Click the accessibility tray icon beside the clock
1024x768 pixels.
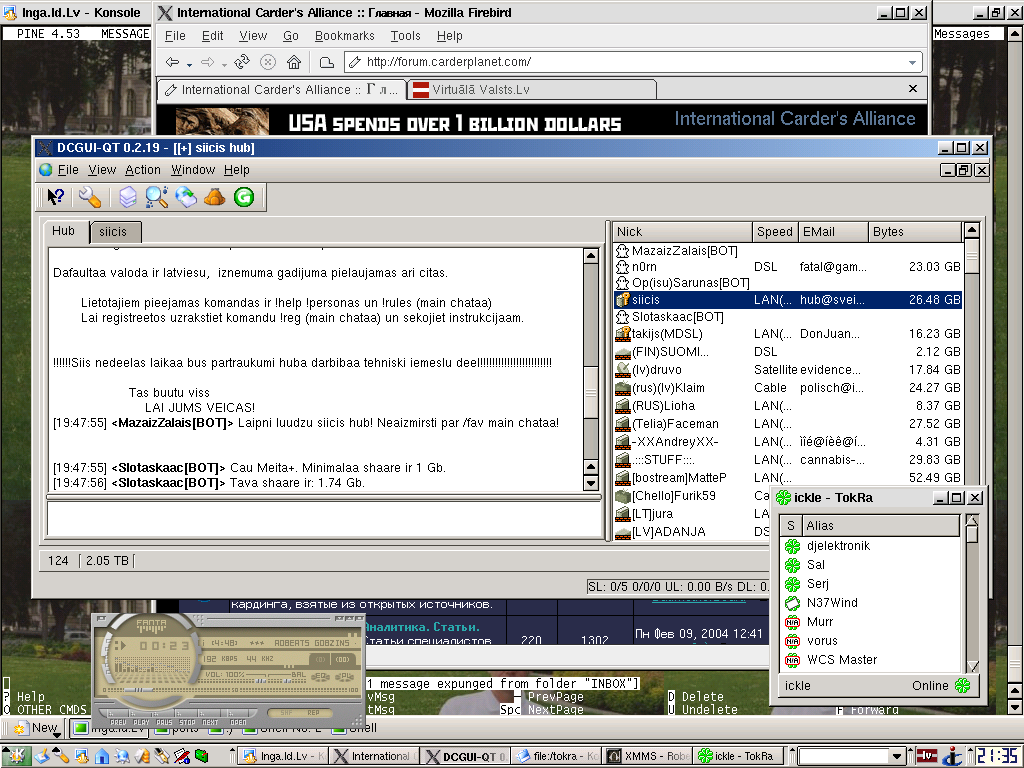pos(954,756)
